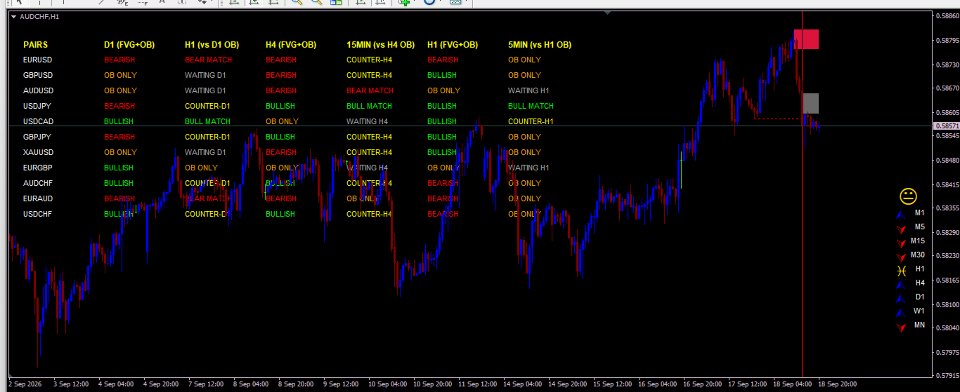Click the blue up arrow beside W1
Viewport: 960px width, 392px height.
(900, 312)
